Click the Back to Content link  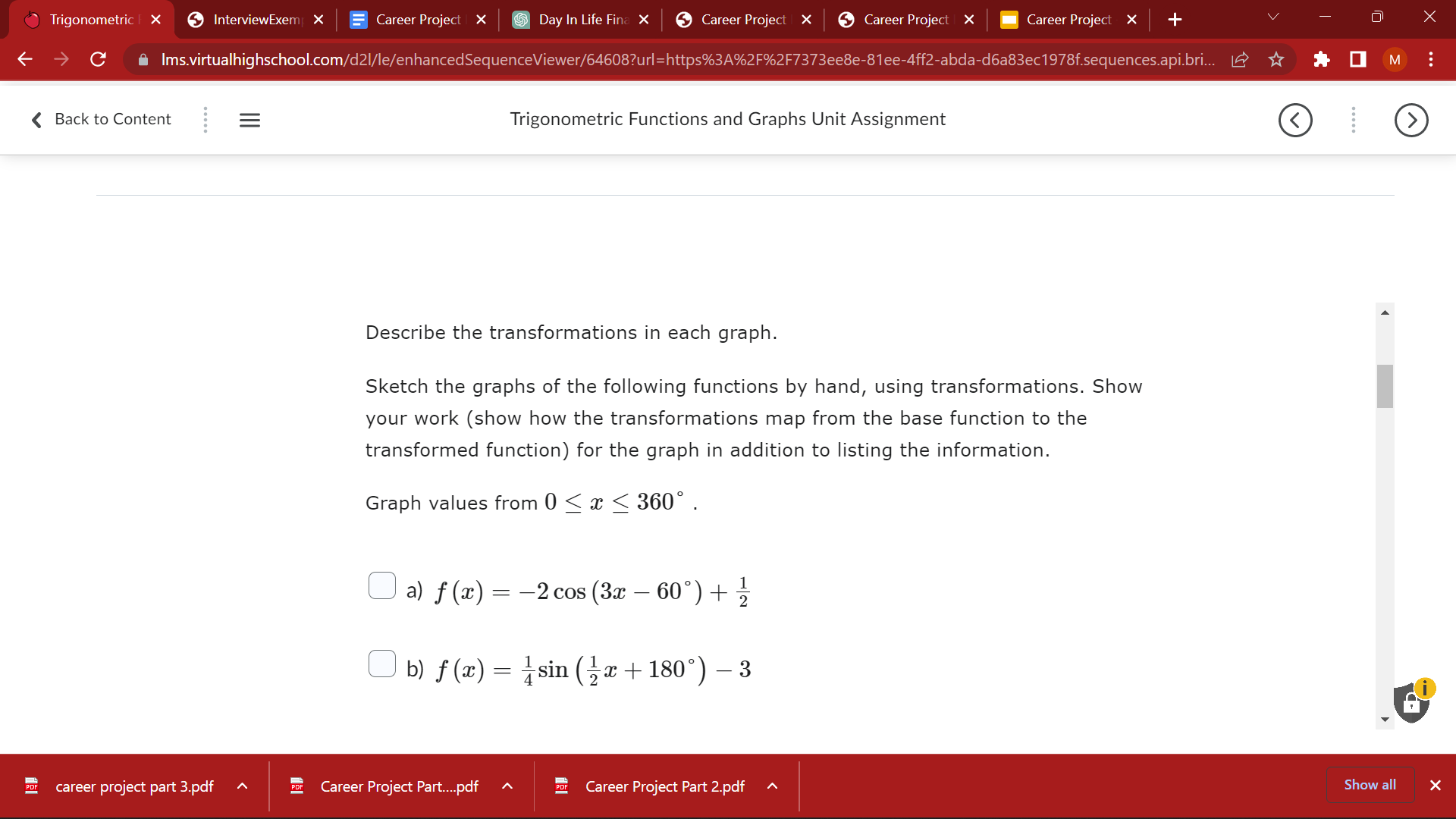112,119
